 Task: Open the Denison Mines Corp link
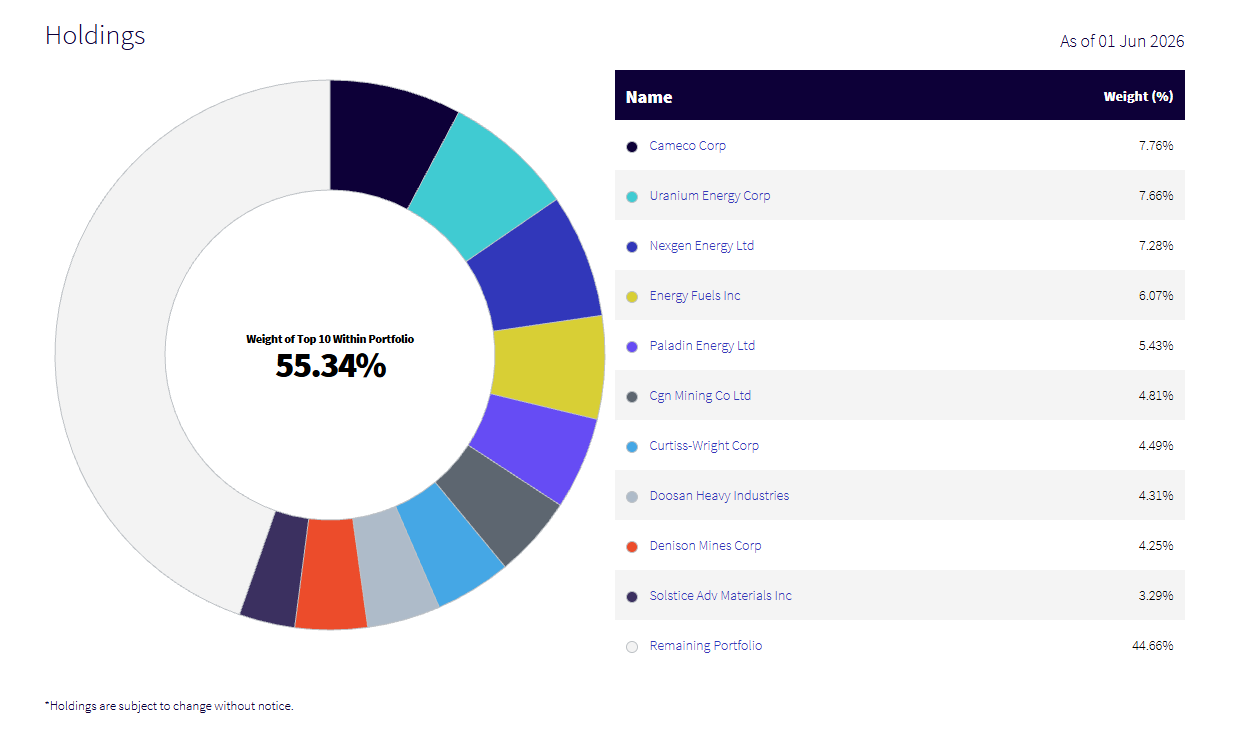tap(705, 546)
